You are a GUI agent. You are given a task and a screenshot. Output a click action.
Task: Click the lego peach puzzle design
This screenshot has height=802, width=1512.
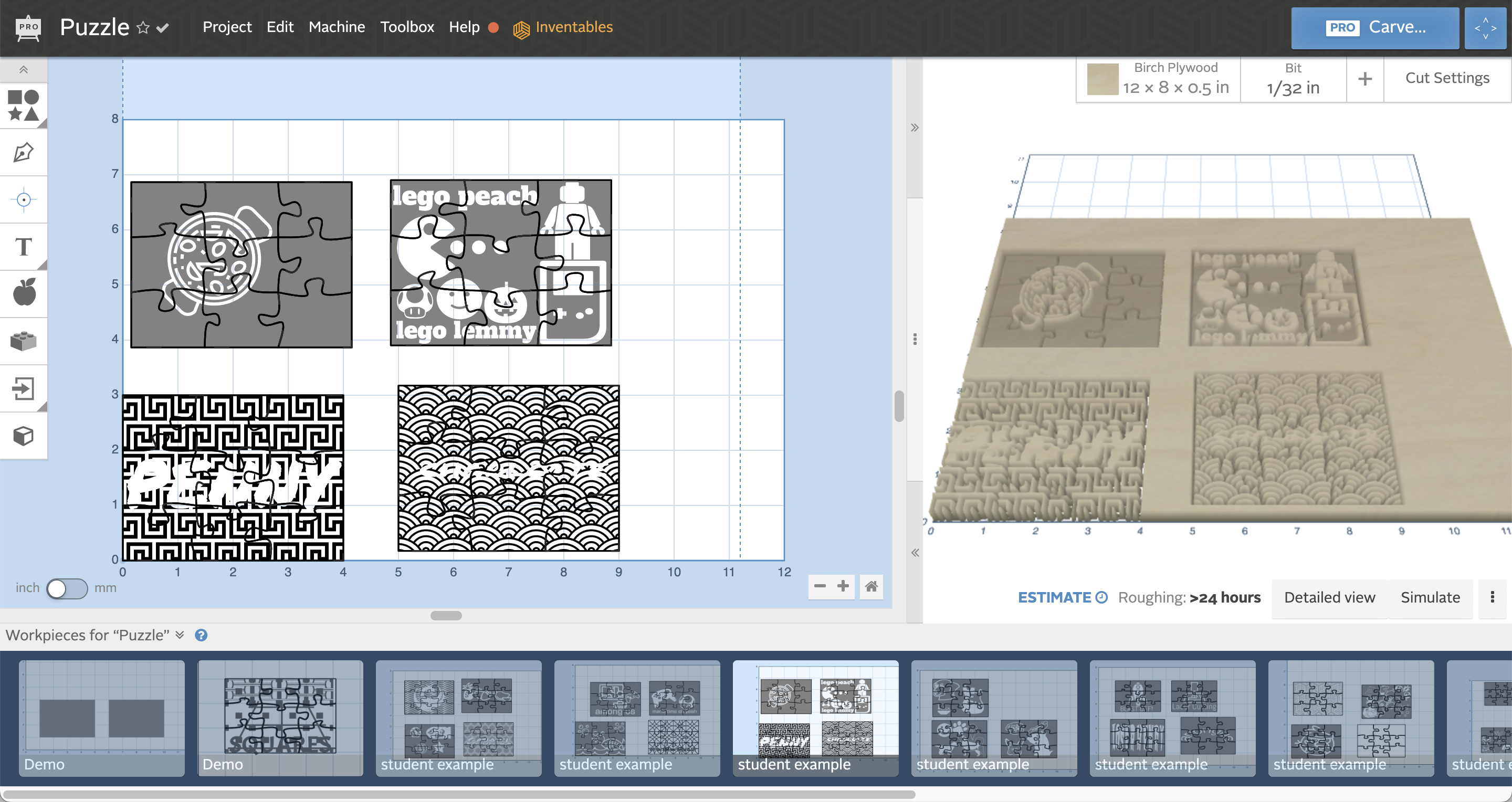click(501, 262)
